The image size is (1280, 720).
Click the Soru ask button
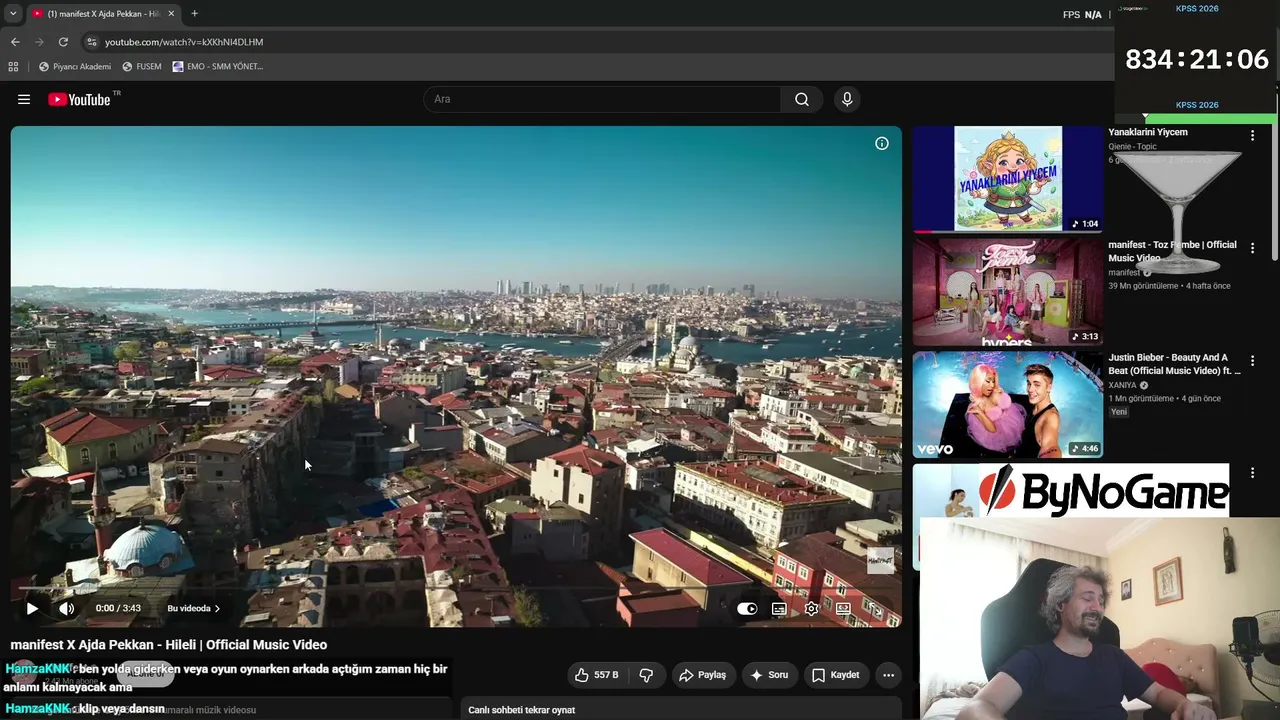point(770,675)
